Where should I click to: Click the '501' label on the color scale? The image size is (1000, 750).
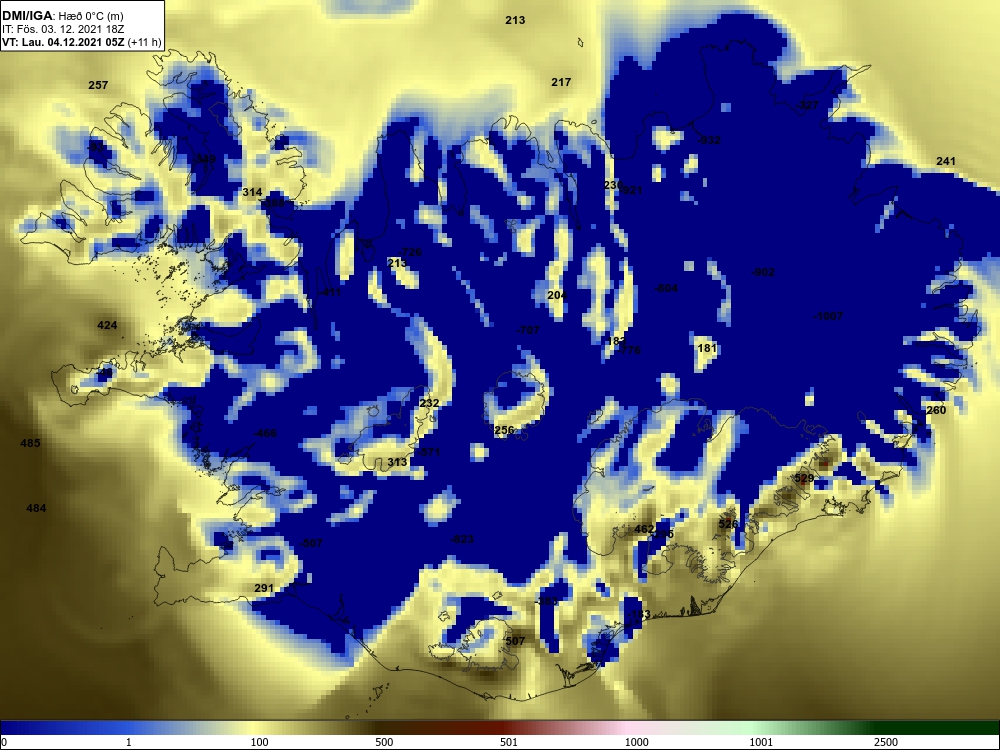(x=508, y=742)
